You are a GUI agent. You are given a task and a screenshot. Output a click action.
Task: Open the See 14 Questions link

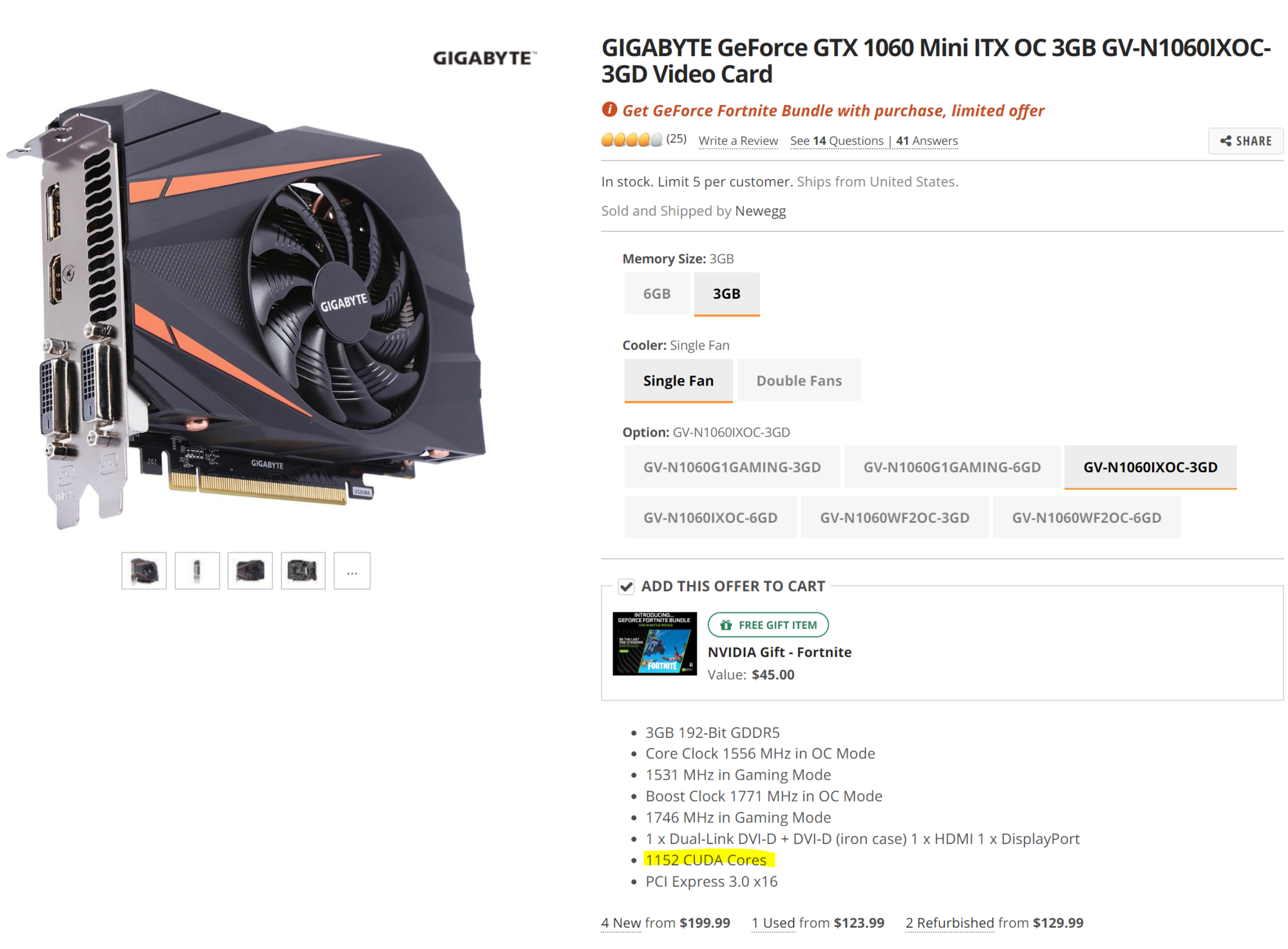(837, 141)
